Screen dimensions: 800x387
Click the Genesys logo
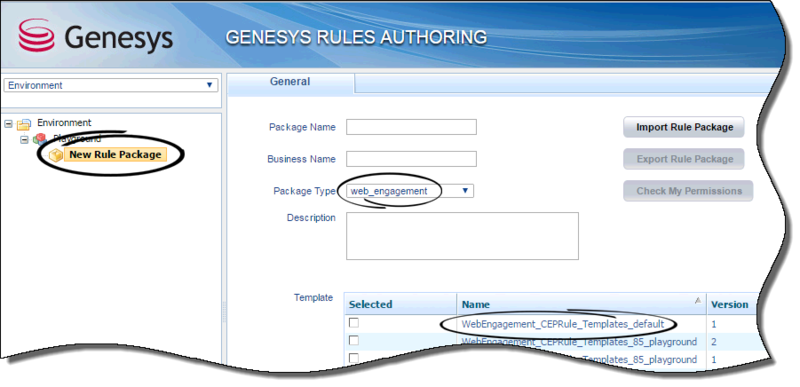(96, 36)
